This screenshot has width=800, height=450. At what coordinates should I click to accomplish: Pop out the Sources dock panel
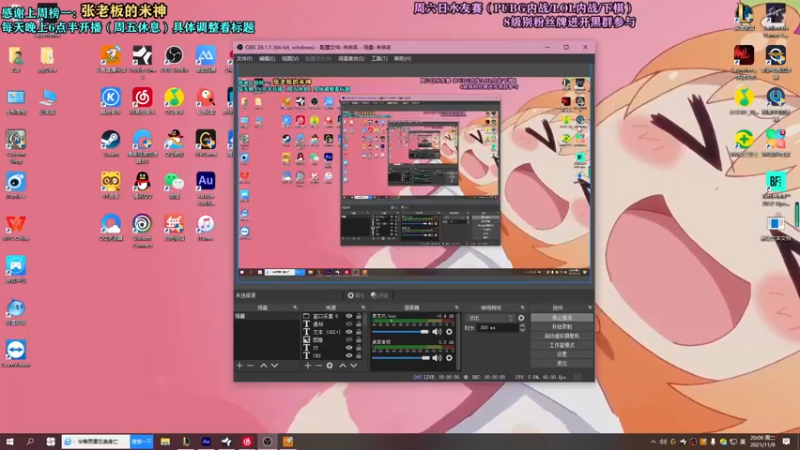point(363,308)
